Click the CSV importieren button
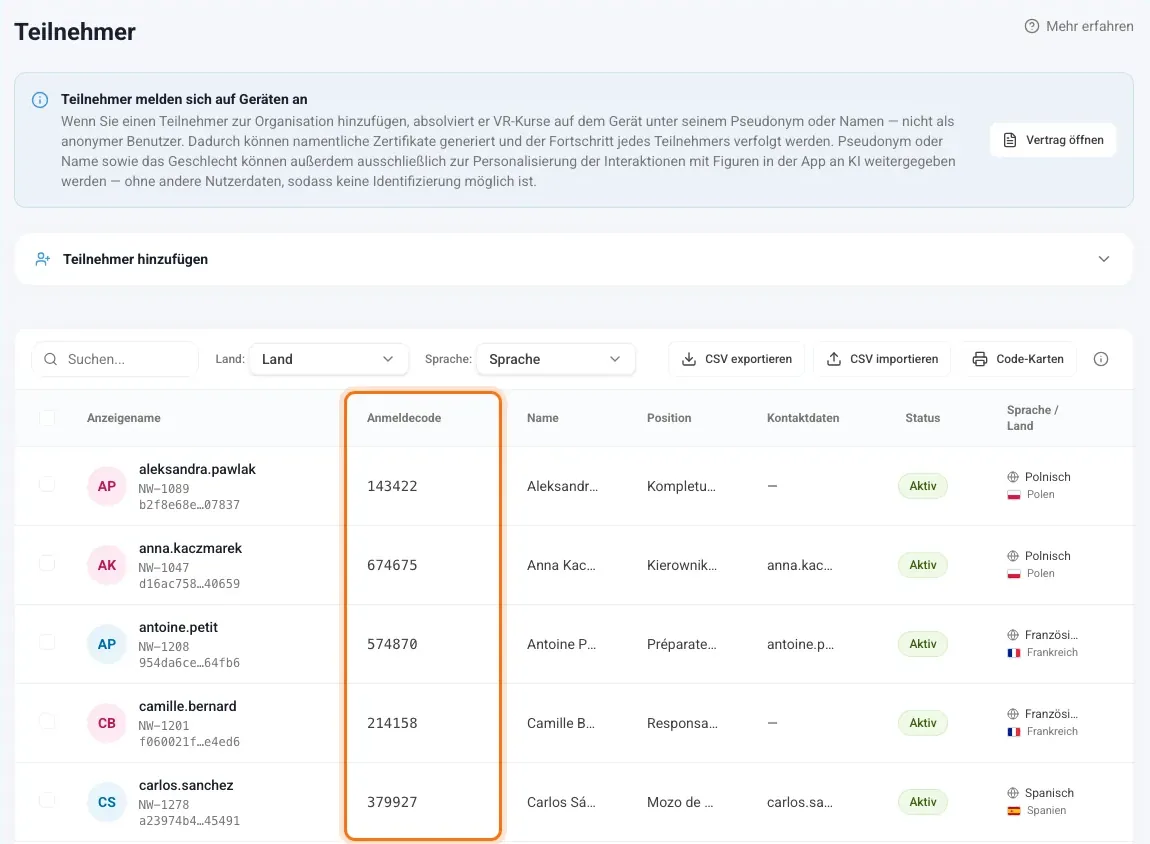The image size is (1150, 844). (882, 359)
